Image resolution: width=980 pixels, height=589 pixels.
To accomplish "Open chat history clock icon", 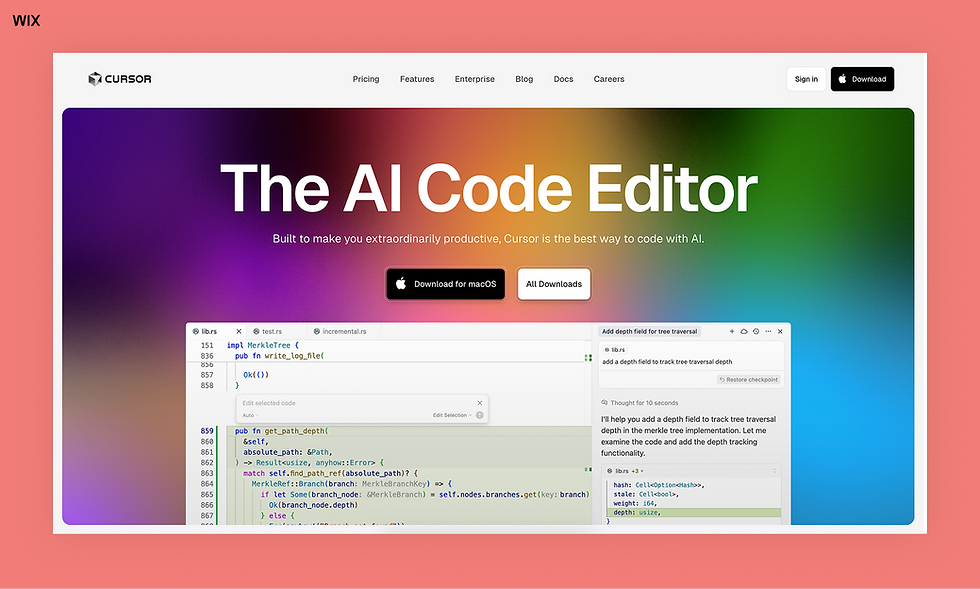I will tap(756, 331).
